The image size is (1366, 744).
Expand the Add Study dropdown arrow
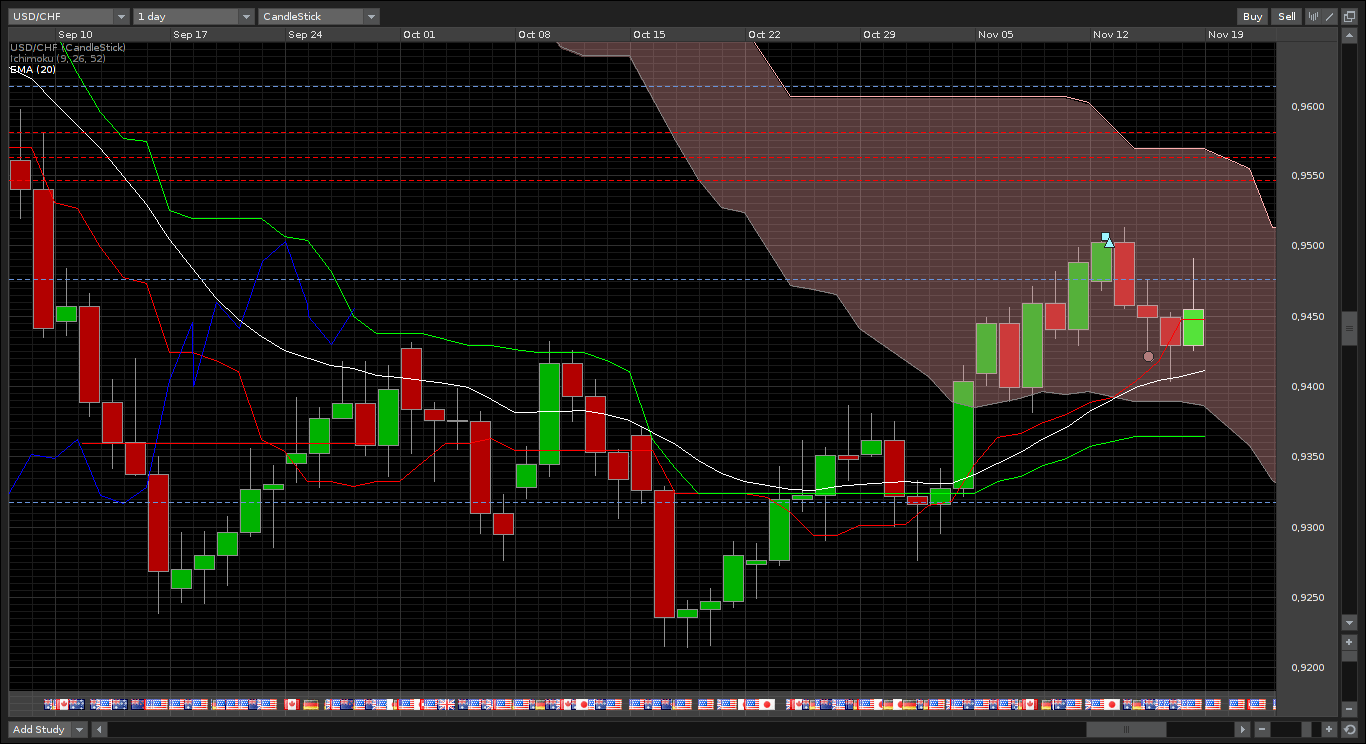[x=80, y=729]
